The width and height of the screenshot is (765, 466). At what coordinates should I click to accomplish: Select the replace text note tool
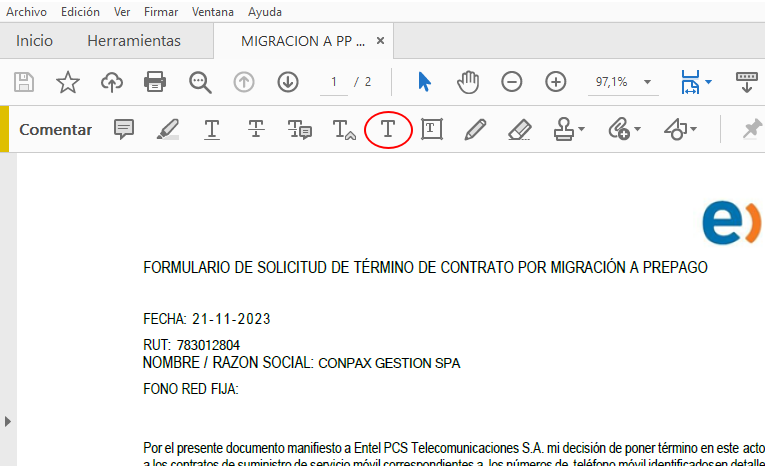point(300,130)
